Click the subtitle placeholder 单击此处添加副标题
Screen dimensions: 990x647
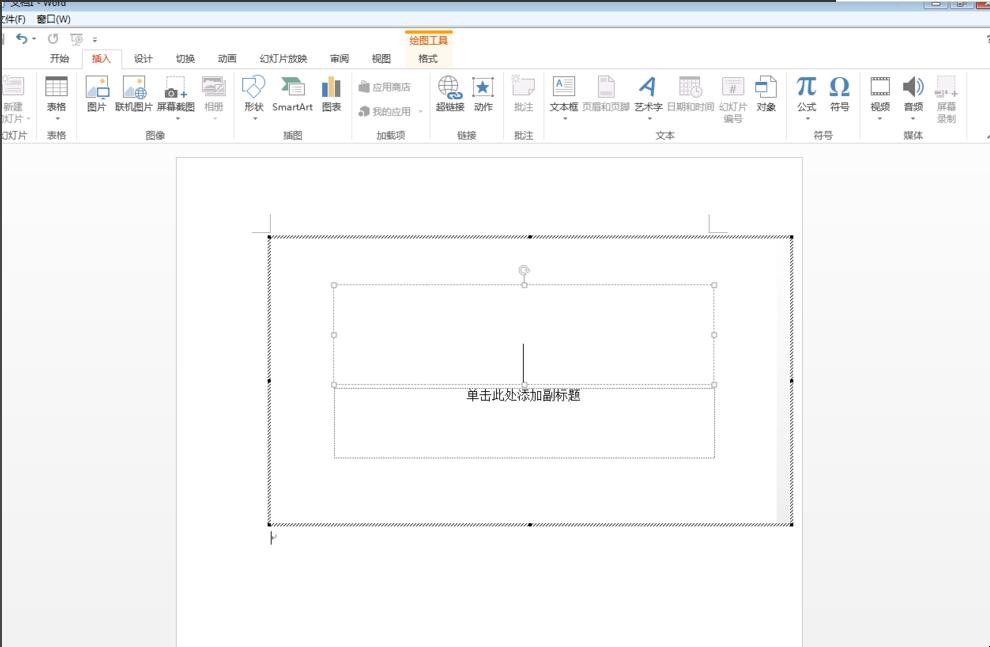point(523,396)
